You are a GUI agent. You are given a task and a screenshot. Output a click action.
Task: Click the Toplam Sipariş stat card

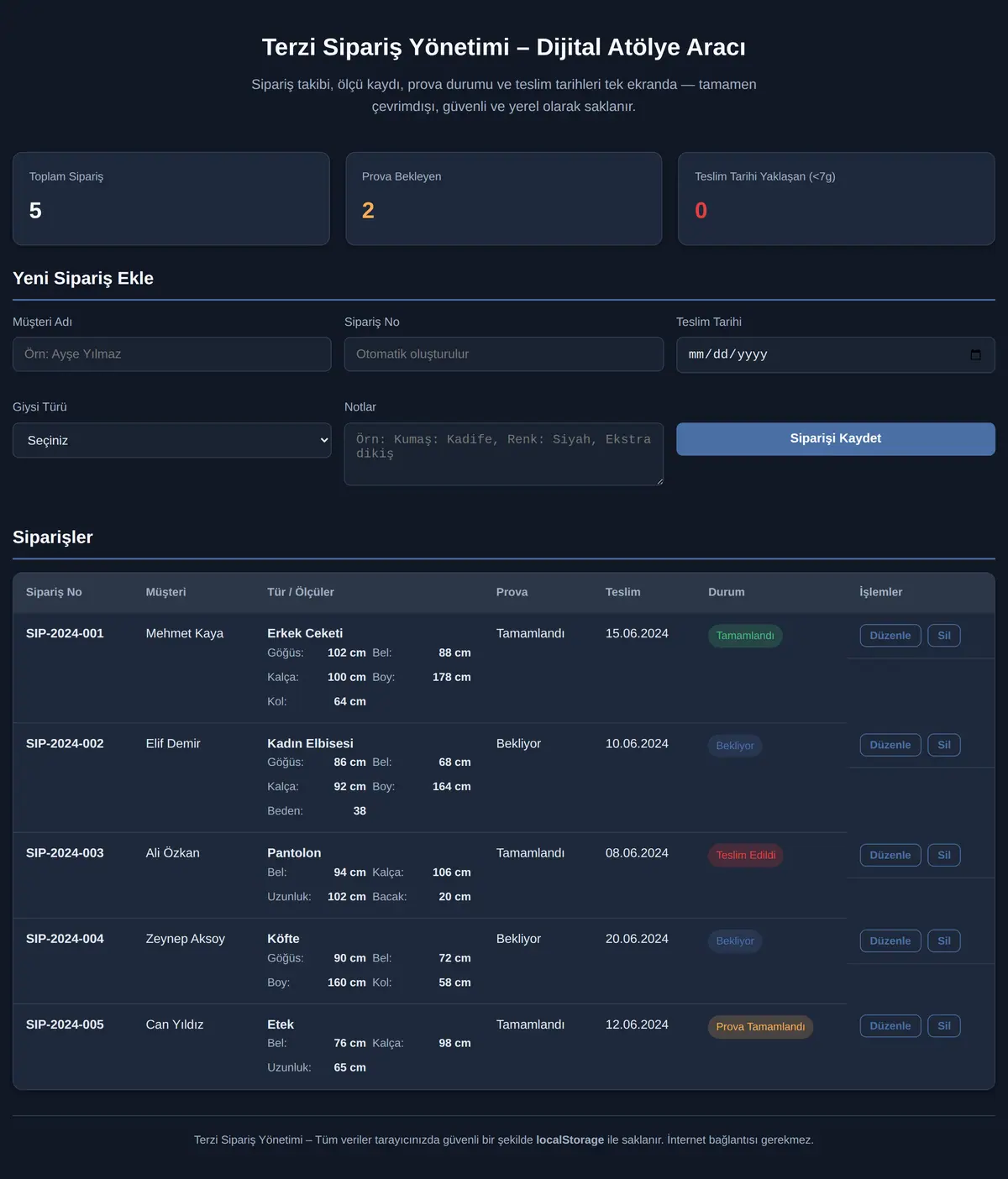tap(171, 199)
